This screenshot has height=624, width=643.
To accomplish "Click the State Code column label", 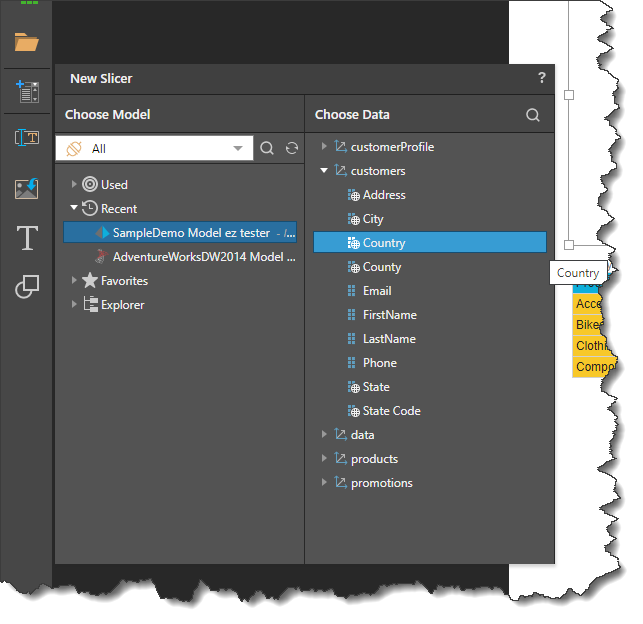I will pyautogui.click(x=392, y=411).
